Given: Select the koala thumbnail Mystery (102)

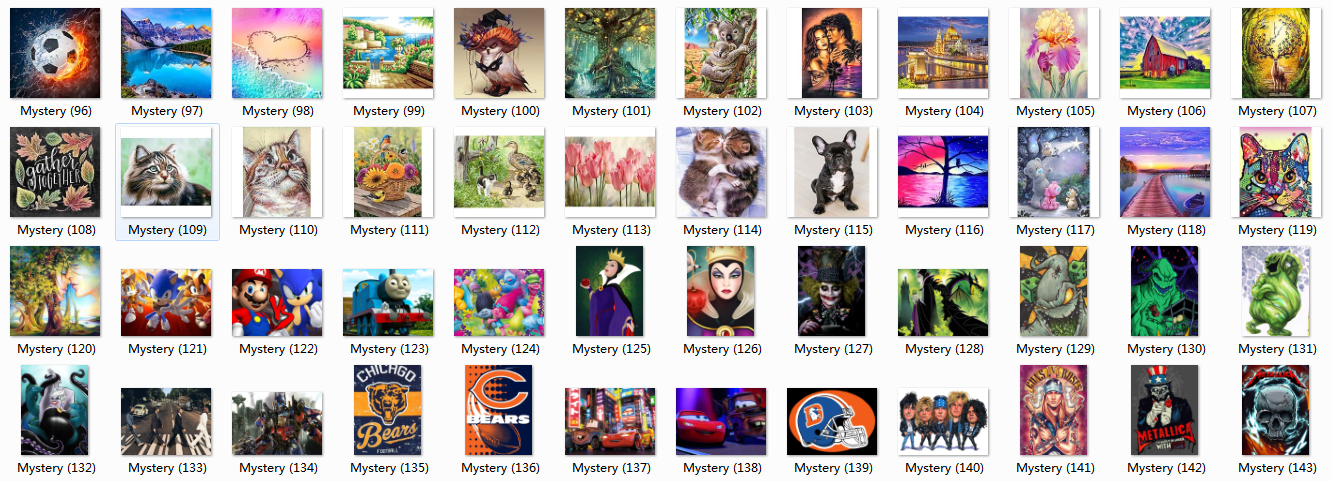Looking at the screenshot, I should 721,53.
